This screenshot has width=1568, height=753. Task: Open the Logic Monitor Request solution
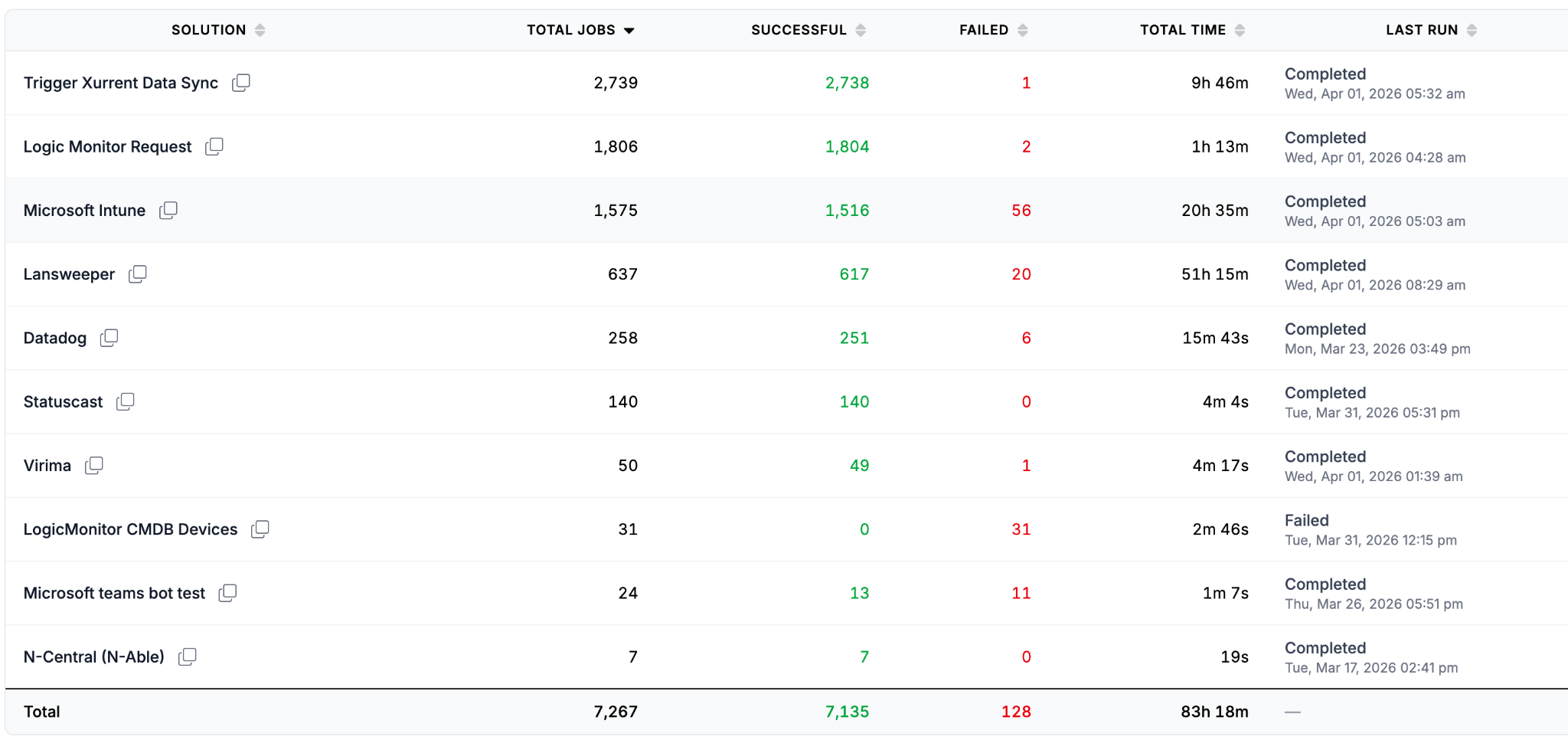tap(107, 146)
